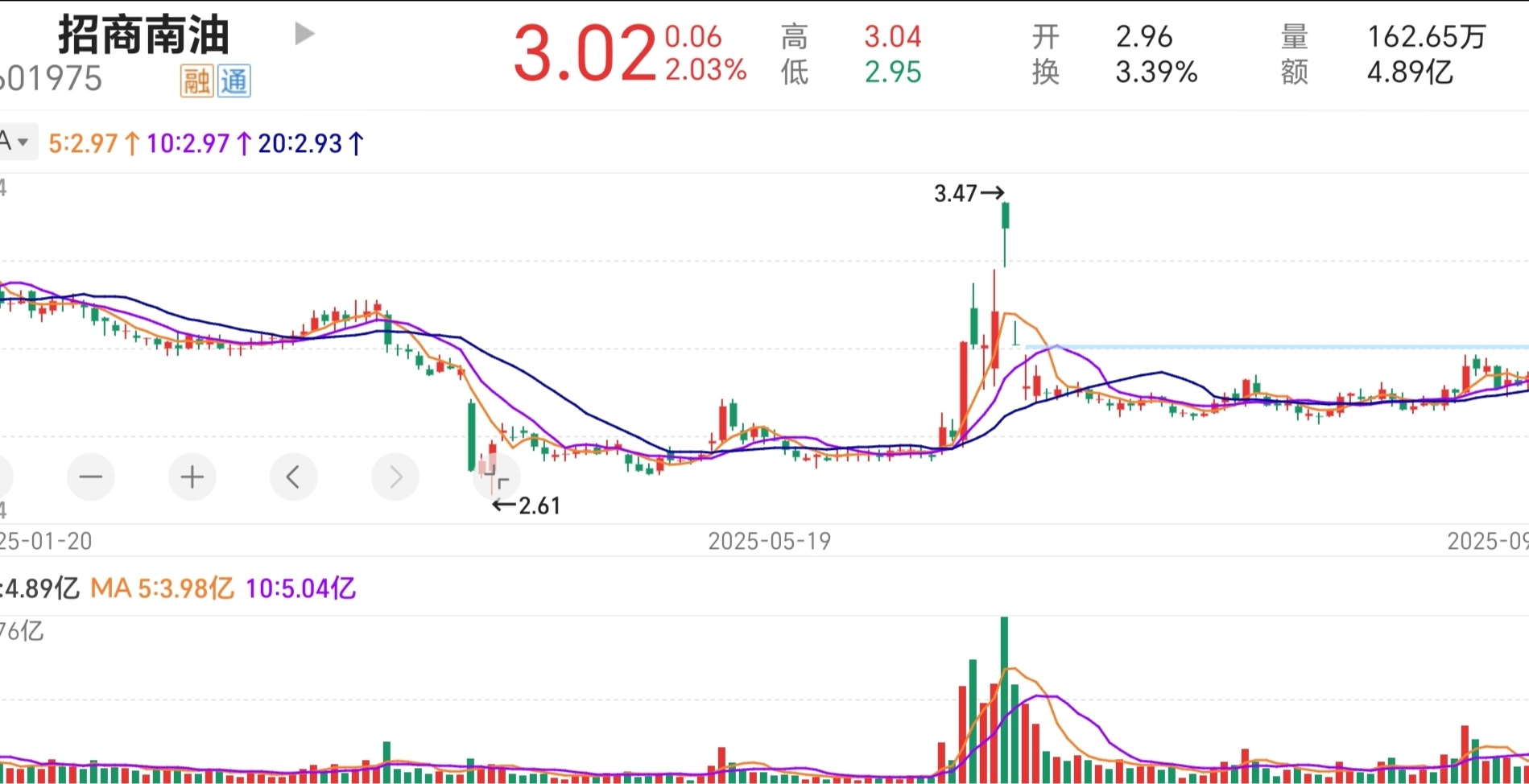
Task: Click the high price 3.04
Action: point(892,36)
